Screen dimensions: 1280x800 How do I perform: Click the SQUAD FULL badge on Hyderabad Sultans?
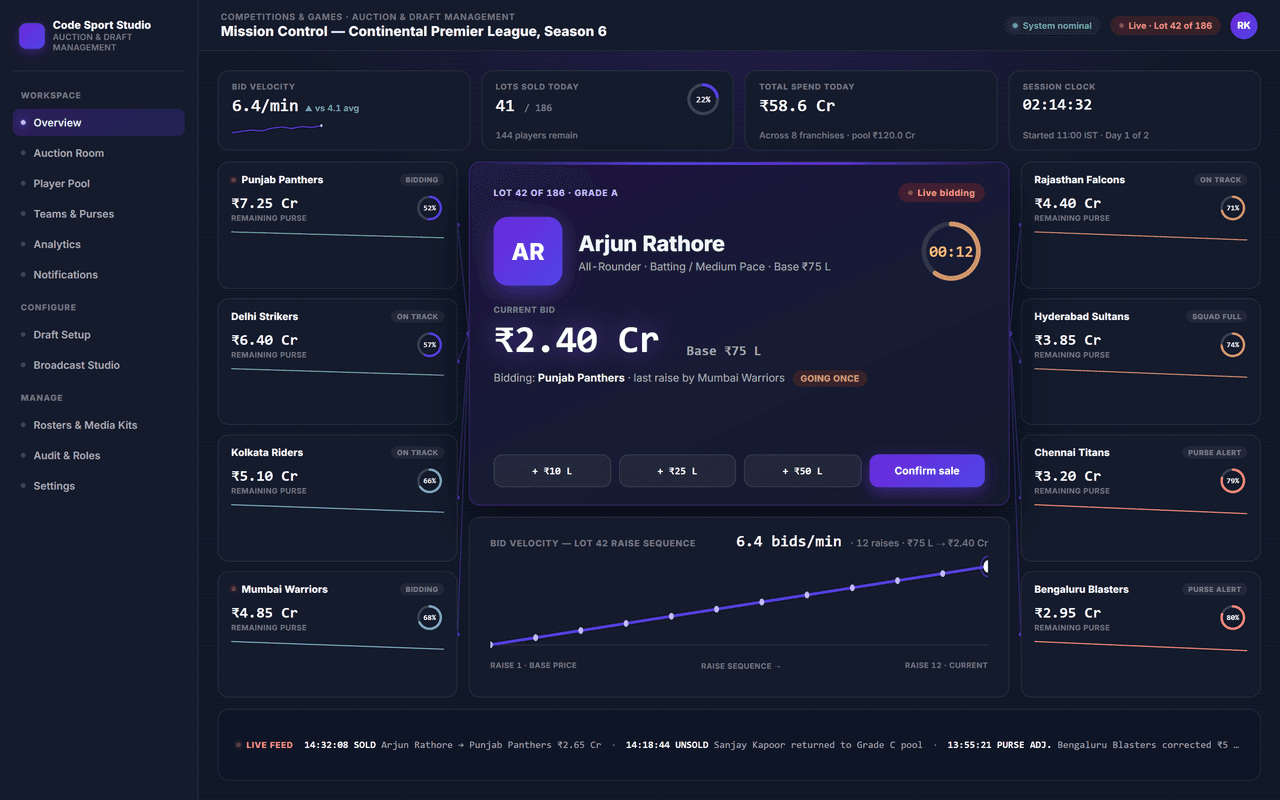pos(1216,317)
